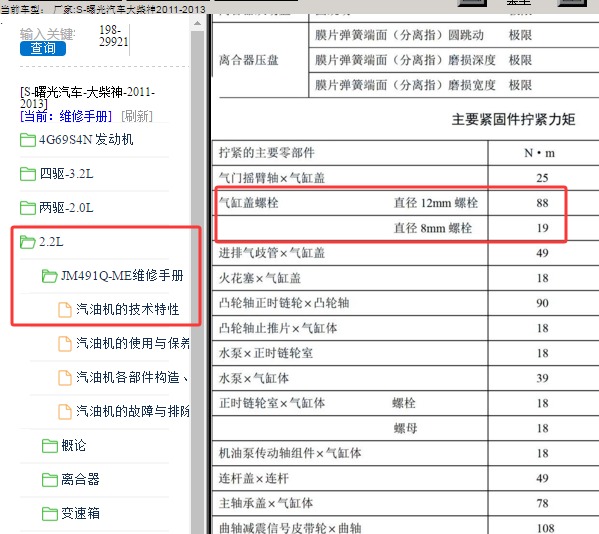This screenshot has width=599, height=534.
Task: Click the 直径 8mm 螺栓 cell
Action: pyautogui.click(x=432, y=228)
